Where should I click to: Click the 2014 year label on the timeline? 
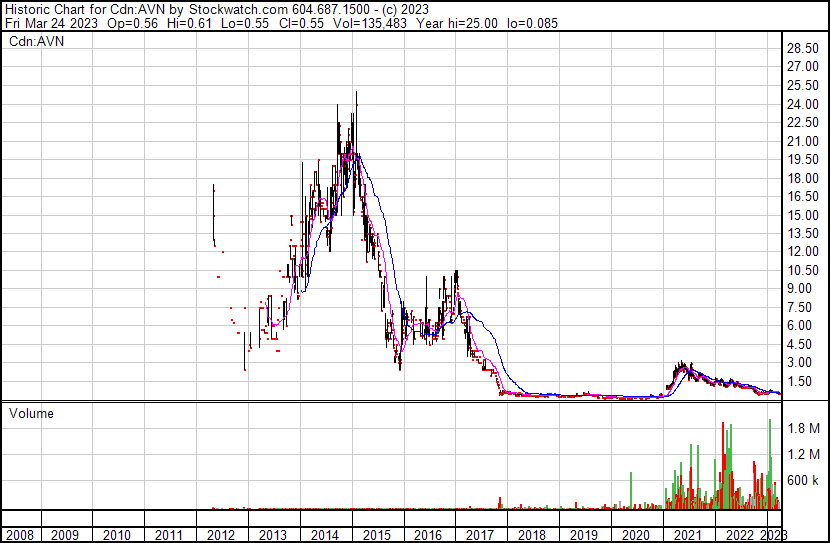coord(324,535)
